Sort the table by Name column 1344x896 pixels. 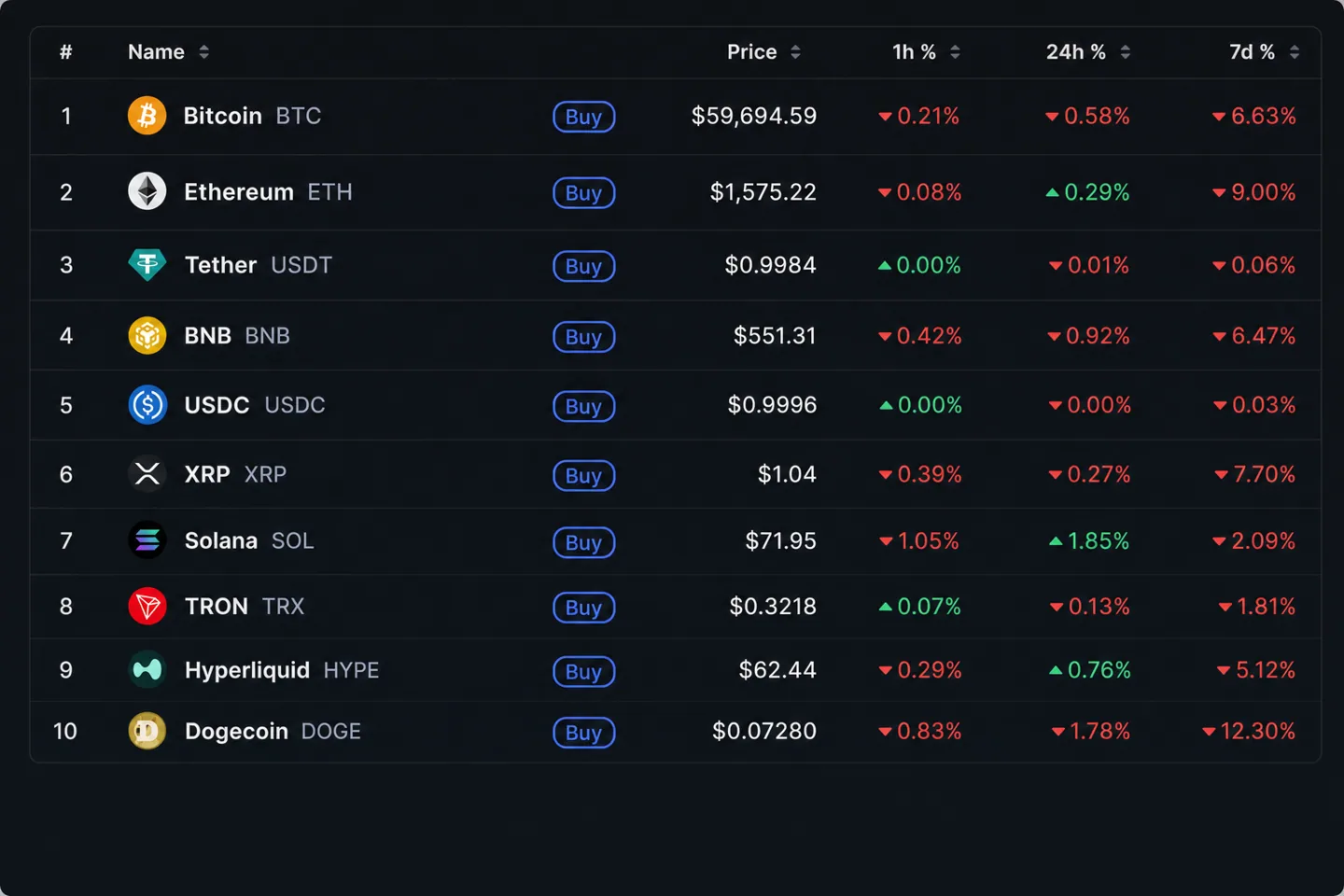pyautogui.click(x=168, y=52)
